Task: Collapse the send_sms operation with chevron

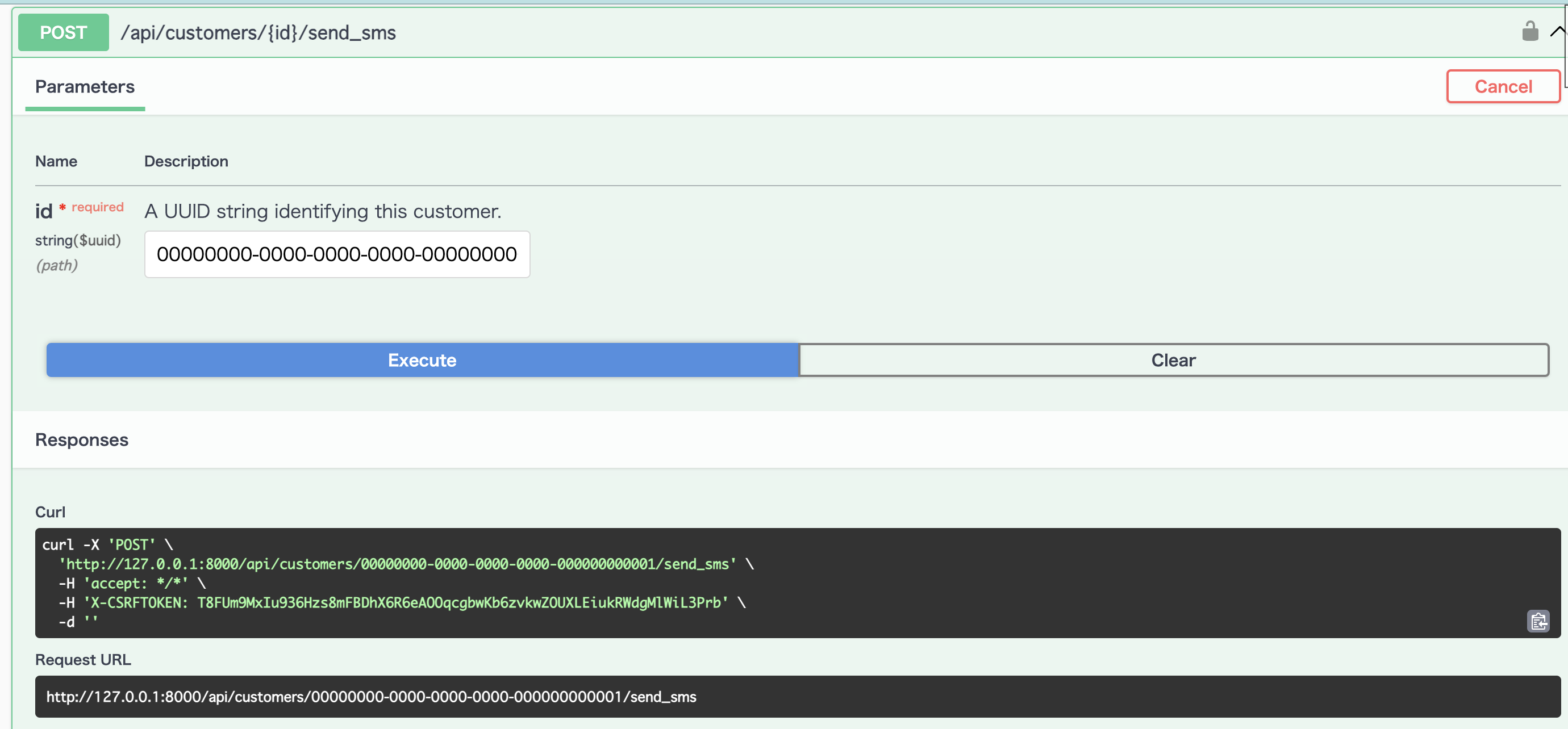Action: (1557, 31)
